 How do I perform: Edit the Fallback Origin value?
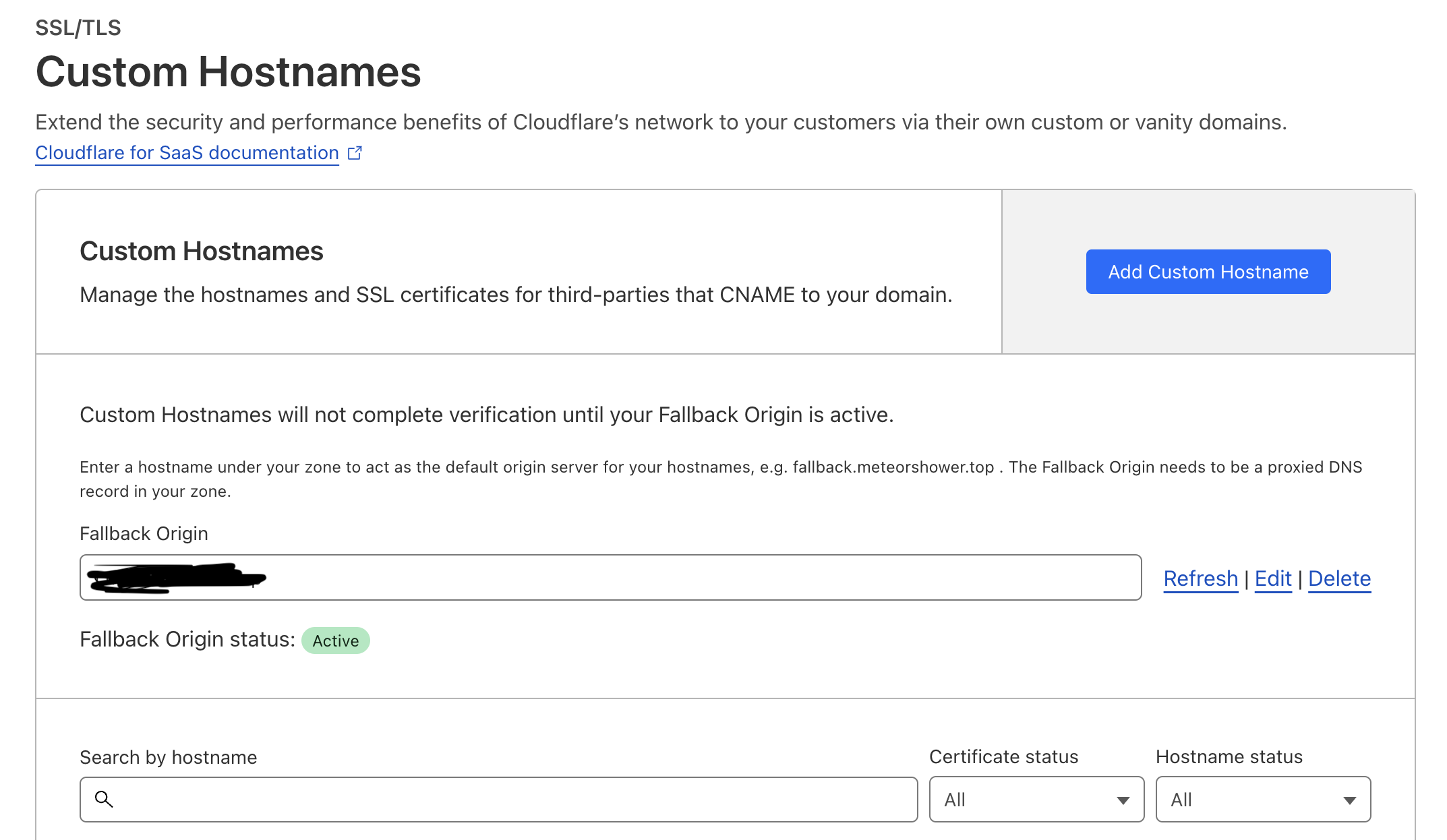click(x=1273, y=578)
